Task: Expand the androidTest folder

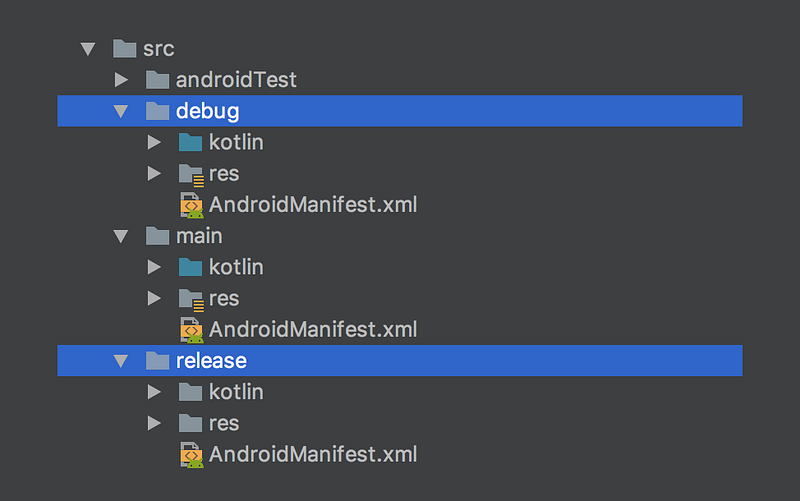Action: pos(121,80)
